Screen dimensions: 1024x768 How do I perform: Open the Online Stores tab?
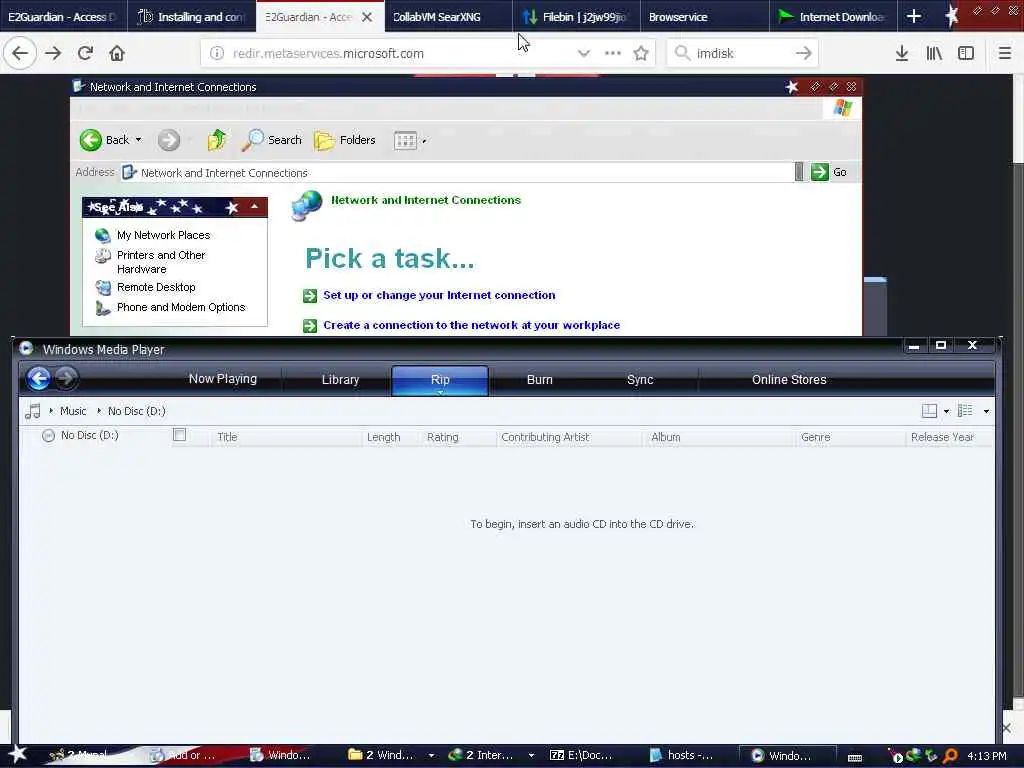click(789, 379)
